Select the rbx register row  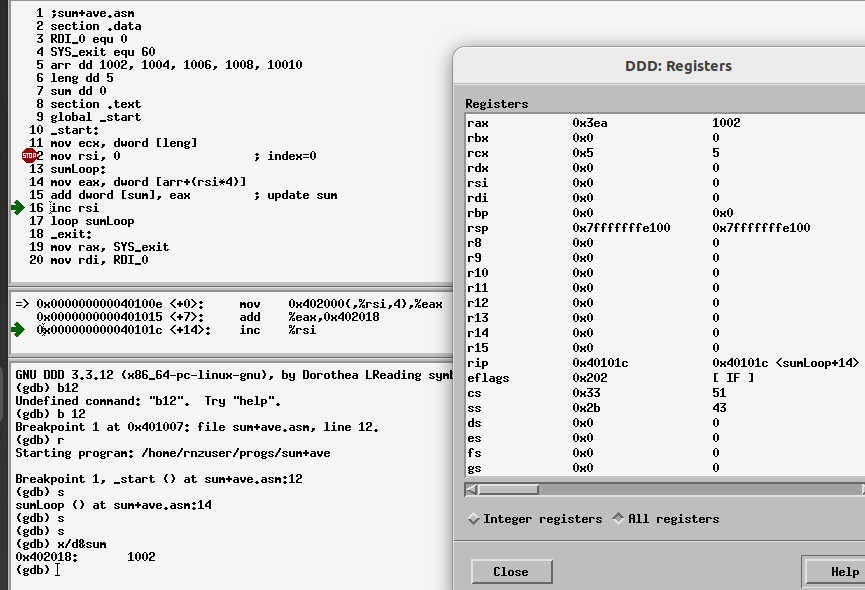[x=665, y=138]
